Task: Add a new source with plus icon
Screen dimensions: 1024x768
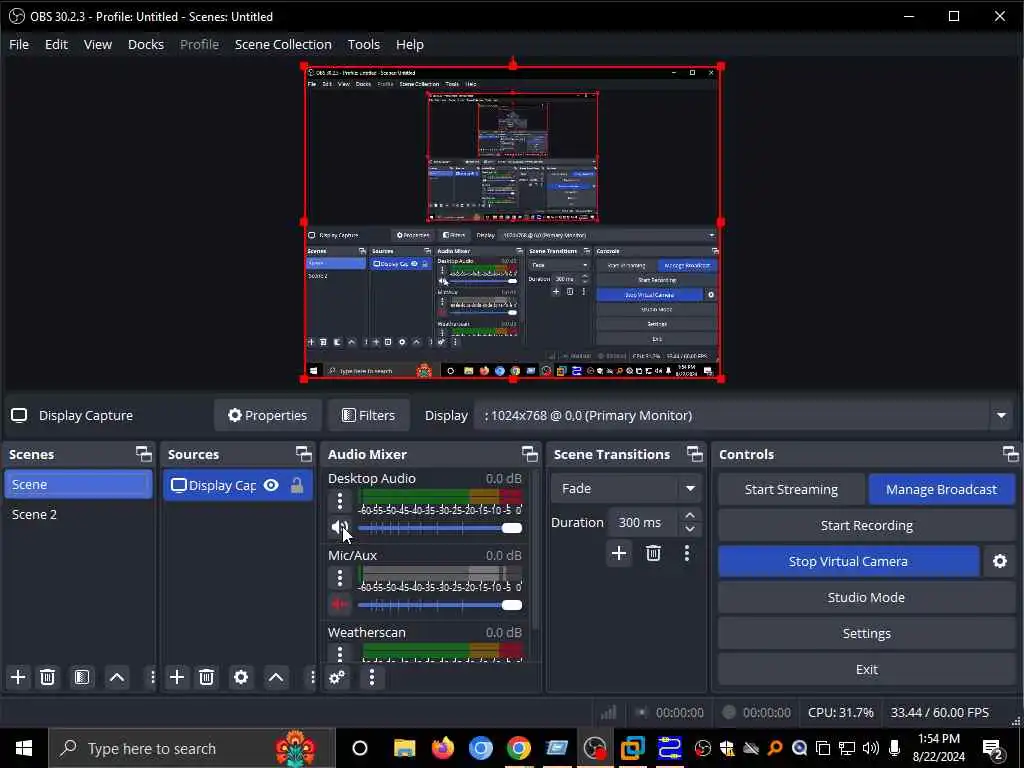Action: point(177,677)
